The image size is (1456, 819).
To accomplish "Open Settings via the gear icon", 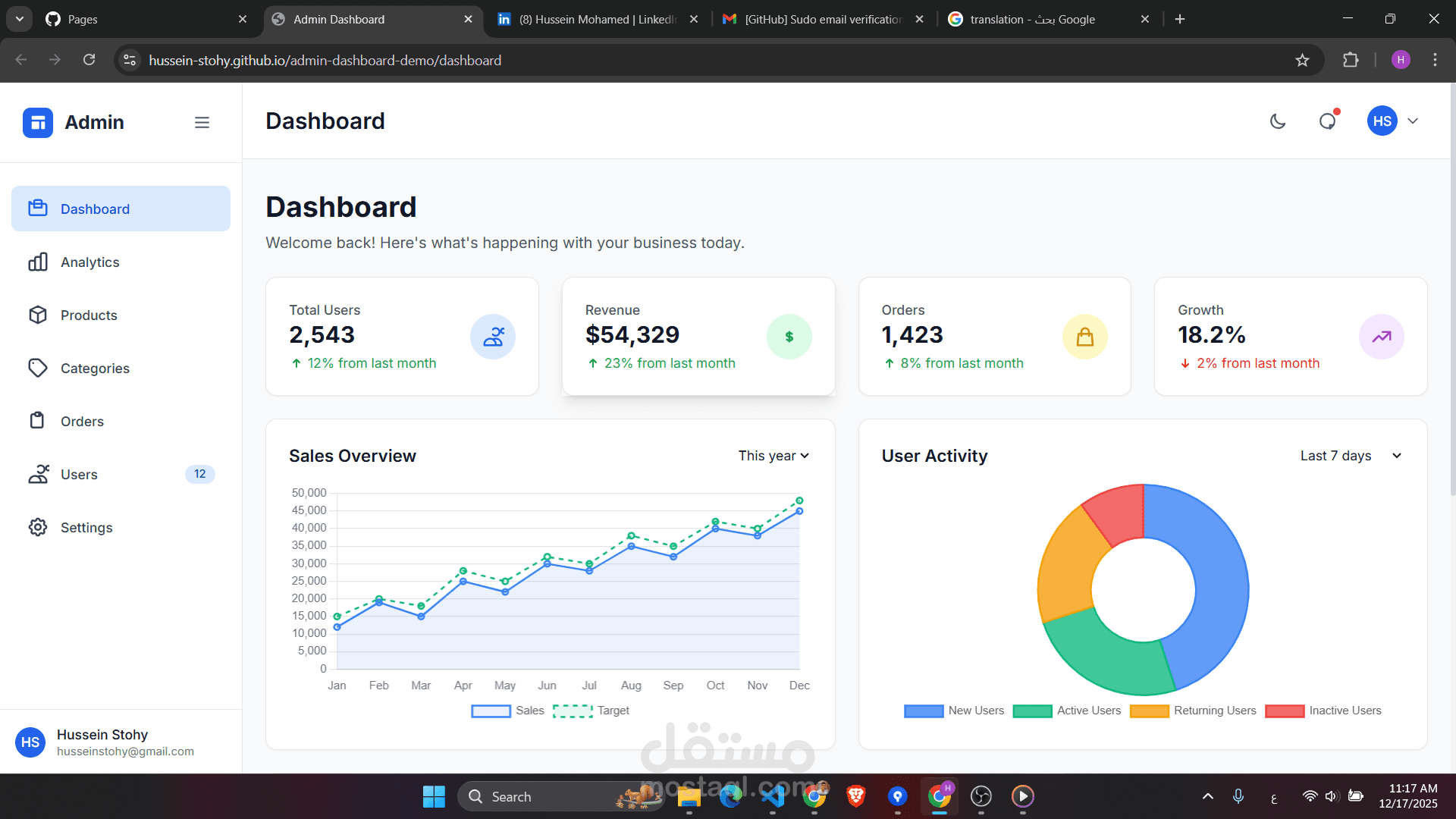I will pyautogui.click(x=37, y=527).
